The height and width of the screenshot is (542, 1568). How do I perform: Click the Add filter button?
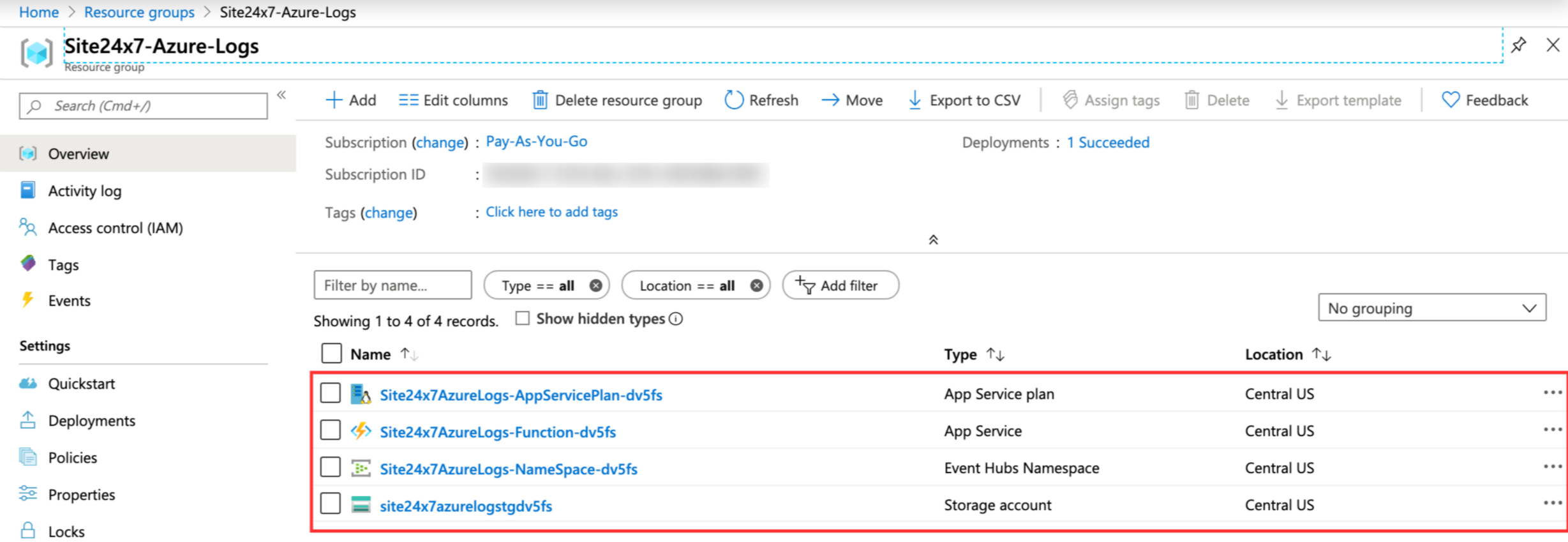(840, 285)
